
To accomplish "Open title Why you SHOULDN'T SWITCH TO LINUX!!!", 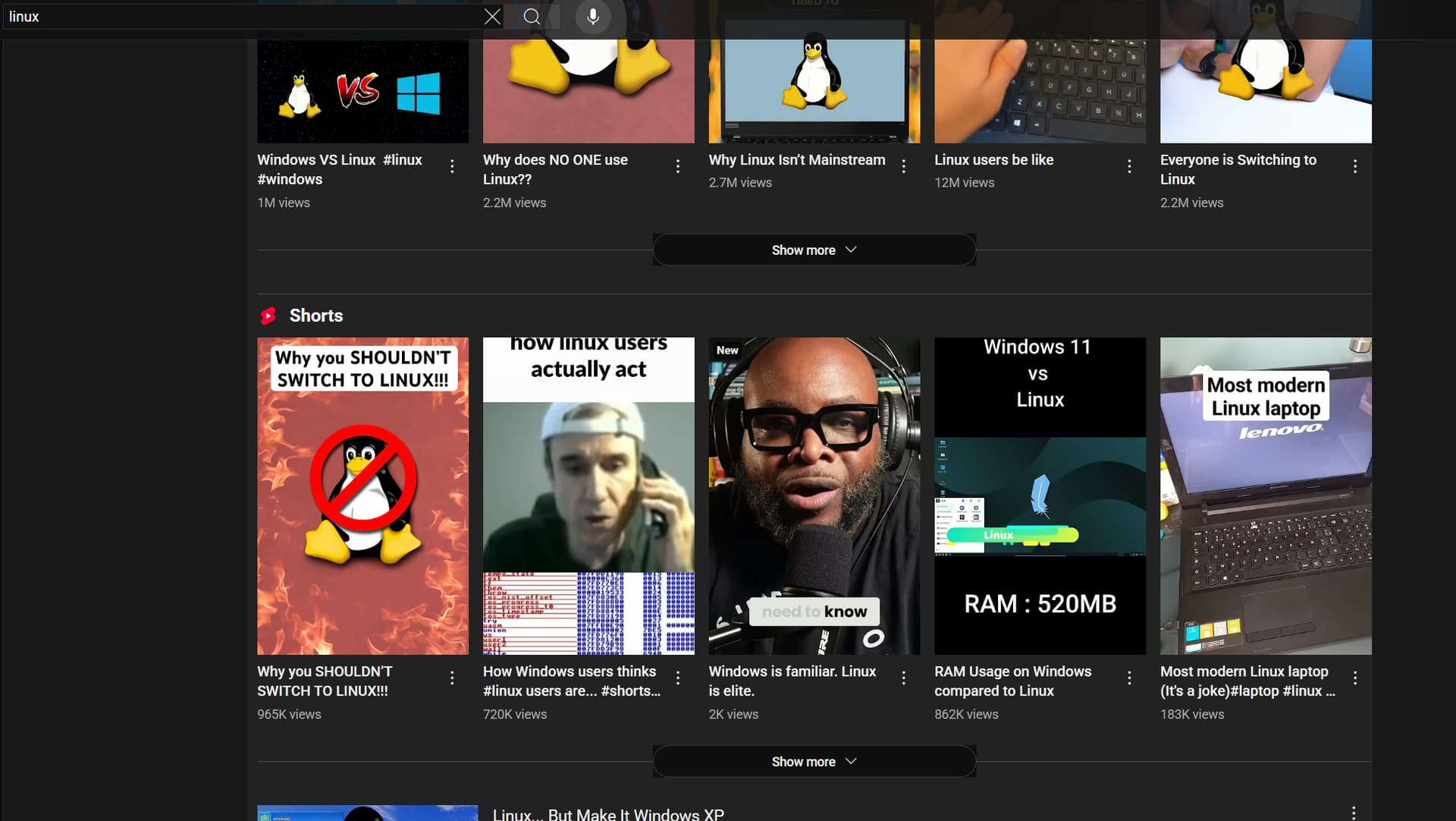I will [325, 681].
